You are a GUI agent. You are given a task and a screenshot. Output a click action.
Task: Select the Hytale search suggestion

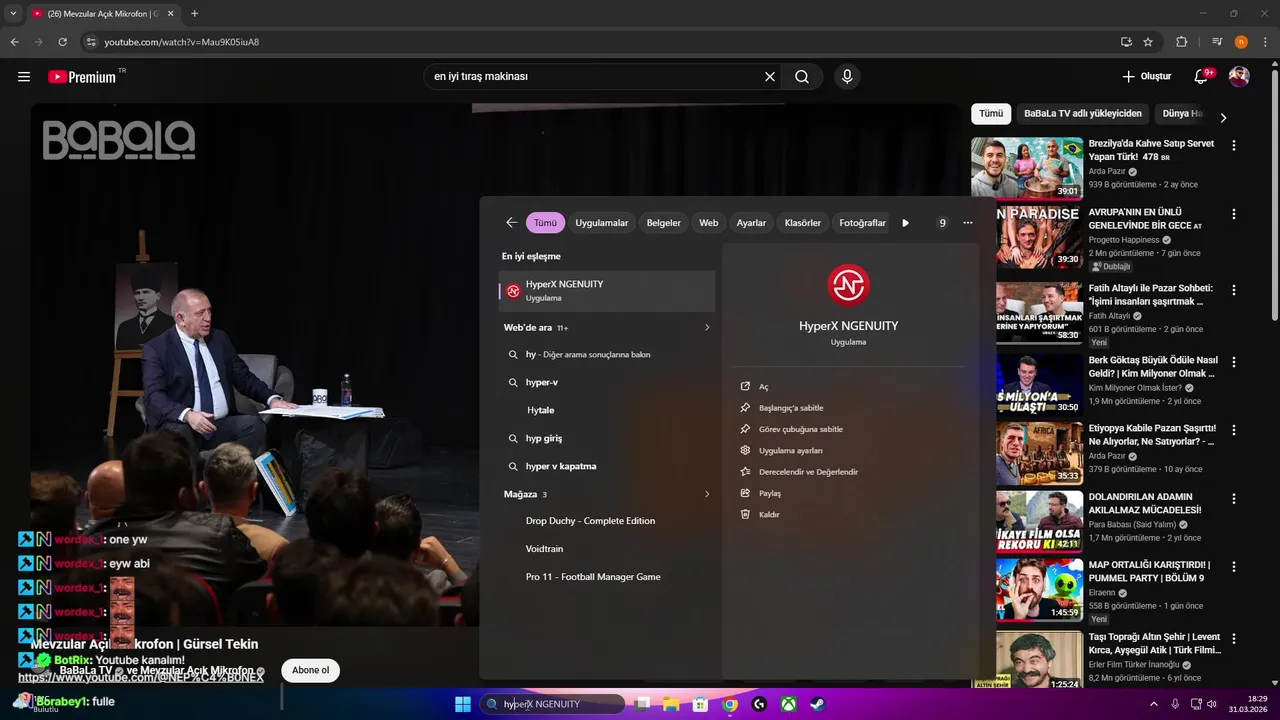[x=607, y=410]
